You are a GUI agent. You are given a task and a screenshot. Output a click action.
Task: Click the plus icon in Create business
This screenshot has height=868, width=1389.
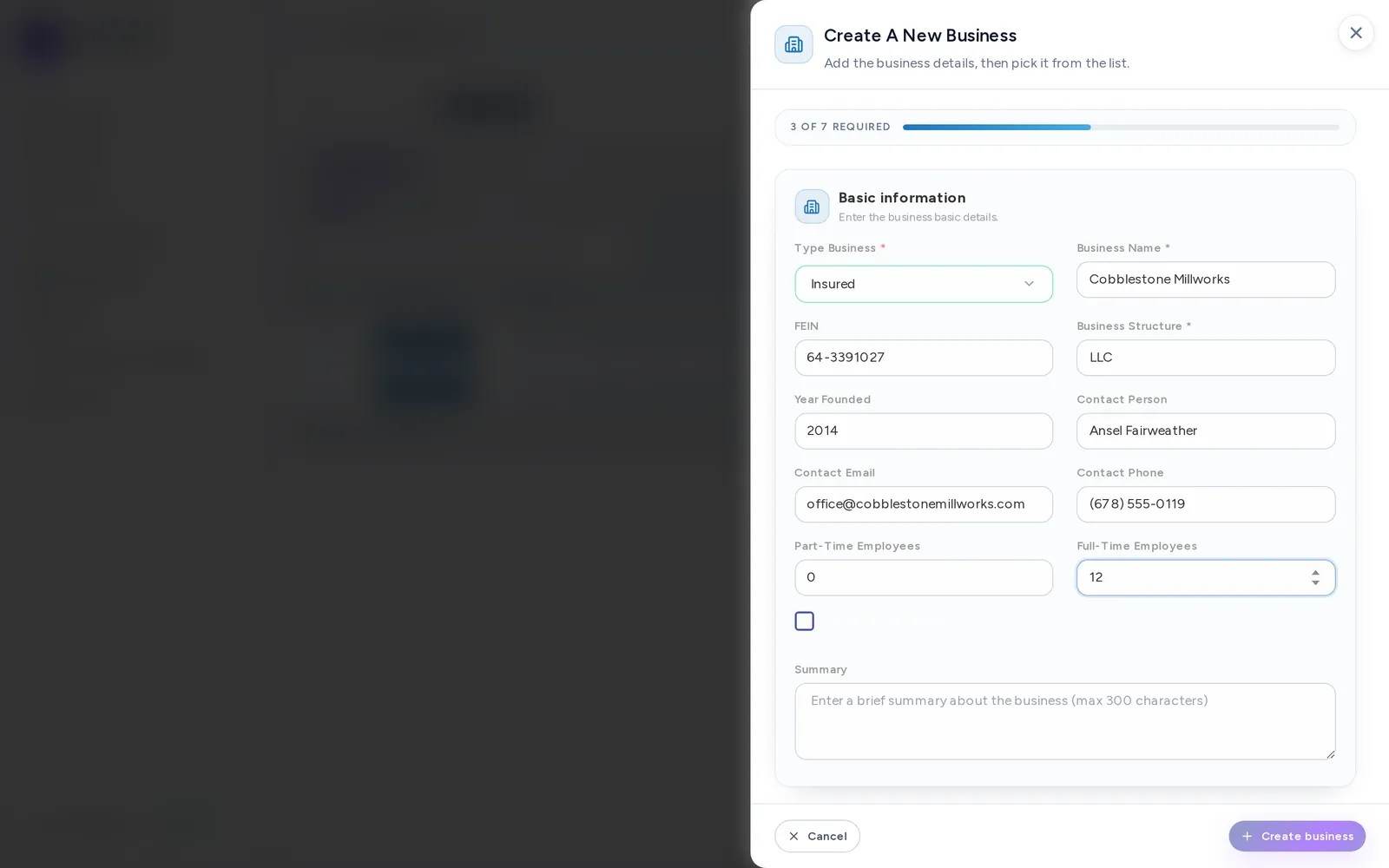click(1247, 836)
